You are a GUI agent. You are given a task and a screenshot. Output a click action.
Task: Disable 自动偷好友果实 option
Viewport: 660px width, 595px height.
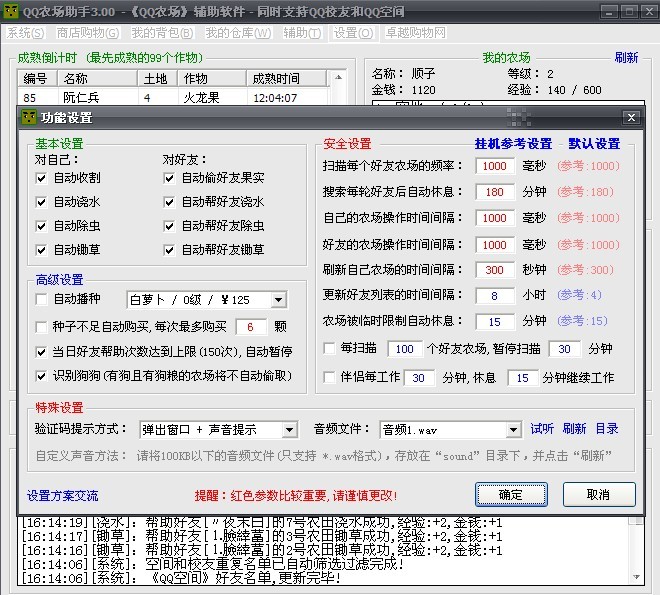[x=169, y=178]
